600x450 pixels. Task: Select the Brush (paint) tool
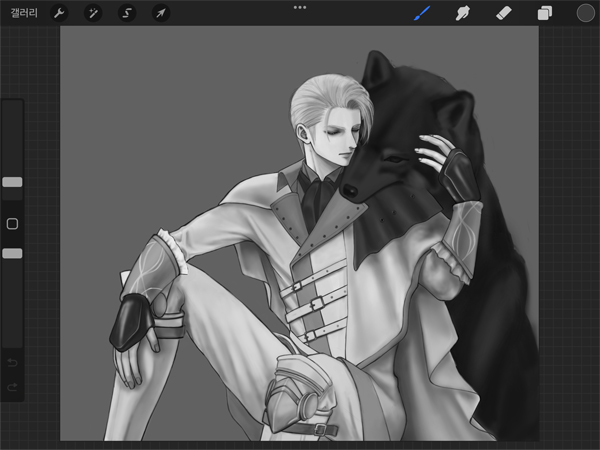pos(422,13)
